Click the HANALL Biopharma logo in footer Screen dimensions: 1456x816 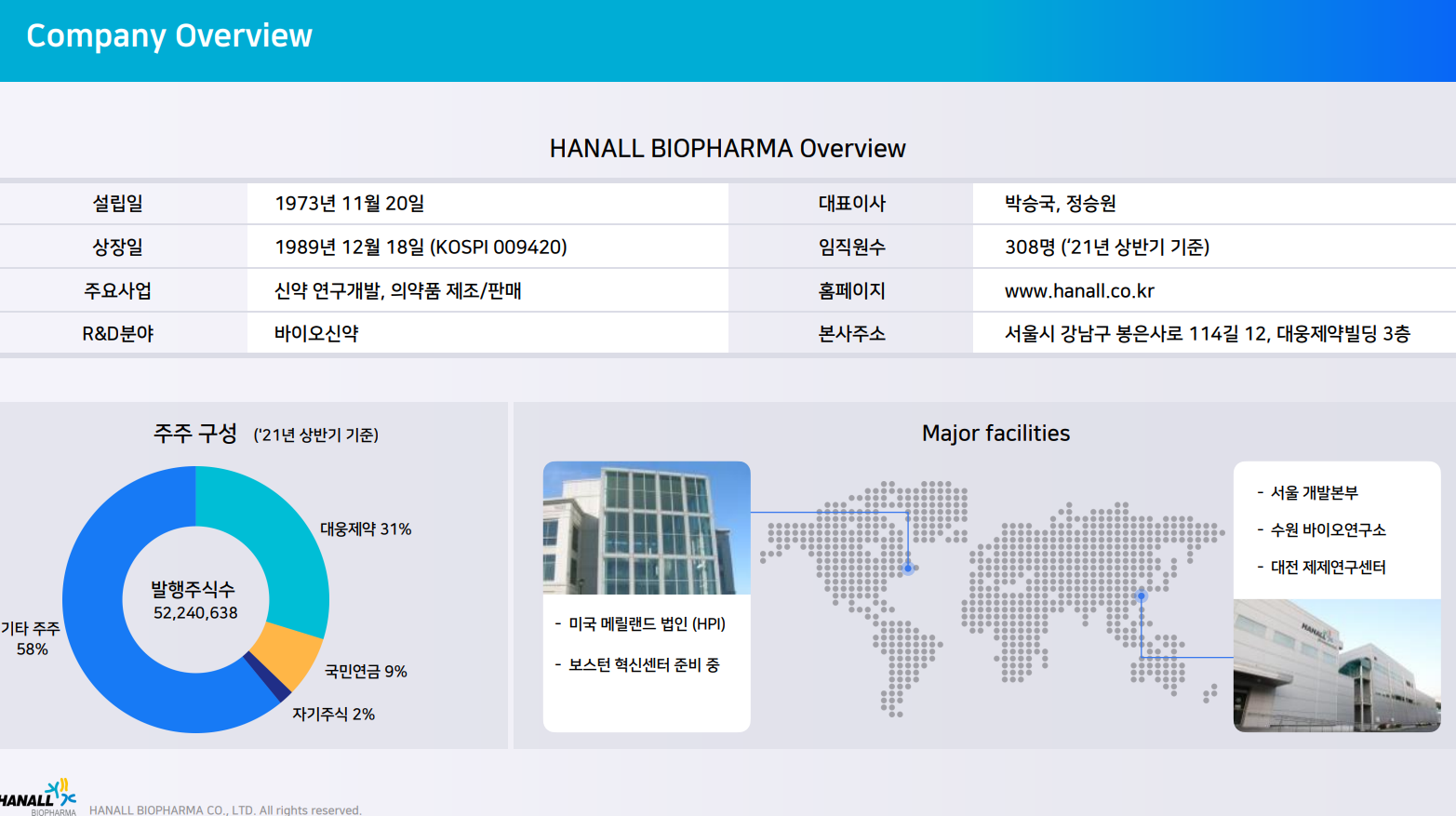point(37,798)
